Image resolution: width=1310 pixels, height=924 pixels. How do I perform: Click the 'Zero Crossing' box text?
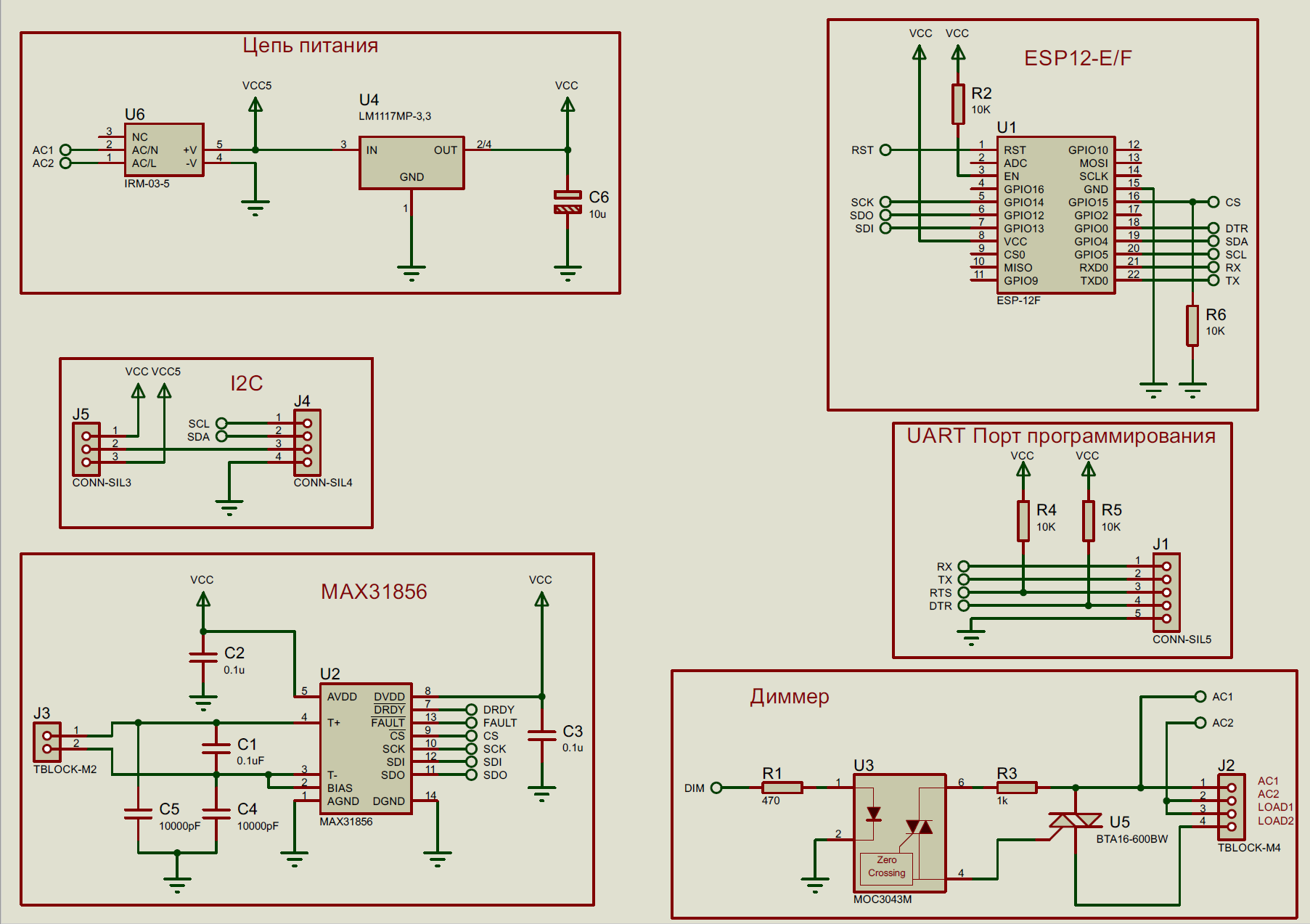887,867
